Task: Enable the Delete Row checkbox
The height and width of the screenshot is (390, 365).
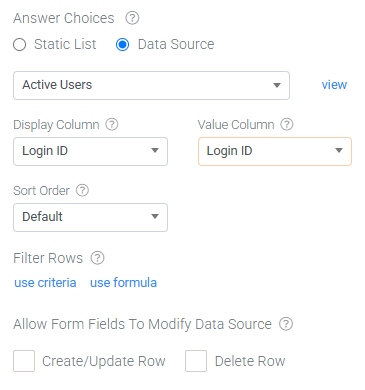Action: (196, 361)
